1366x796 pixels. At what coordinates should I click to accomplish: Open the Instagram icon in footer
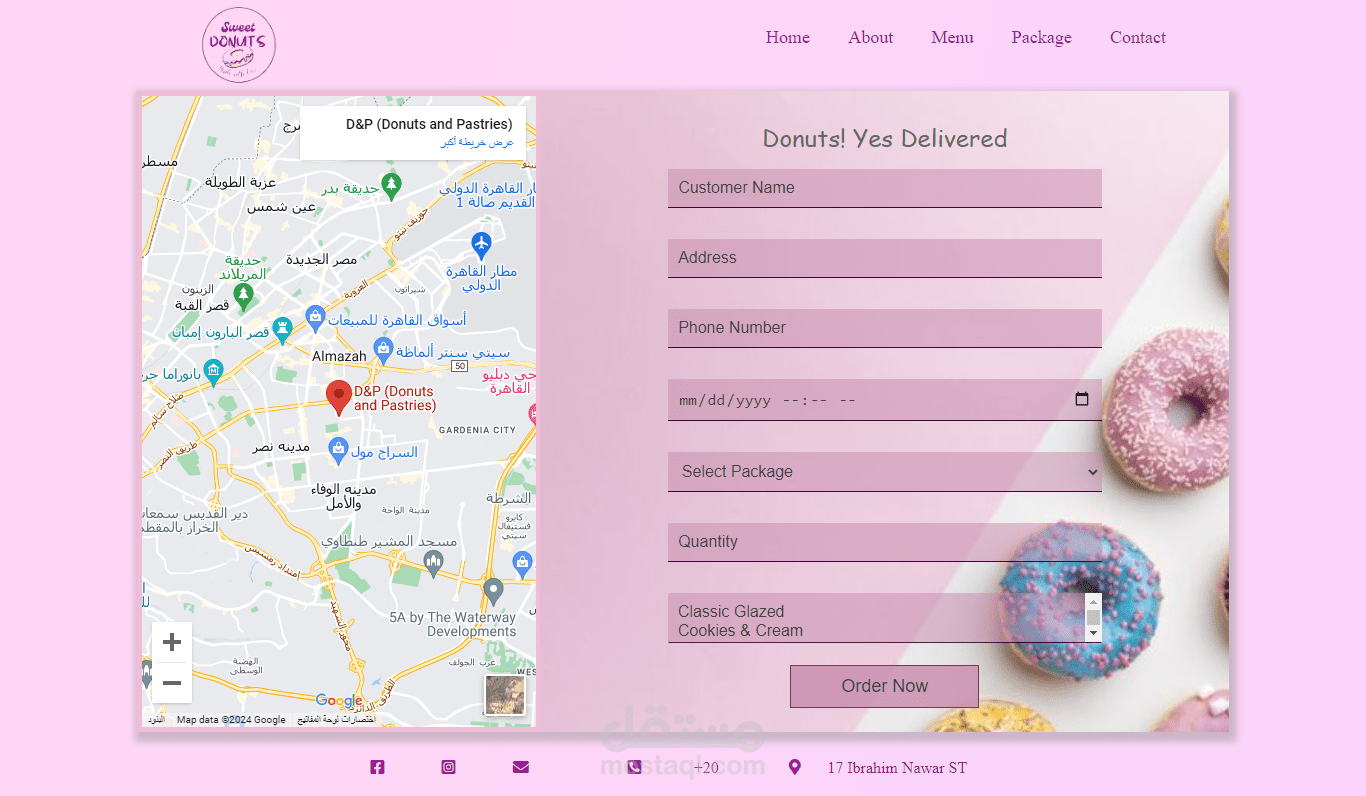448,767
